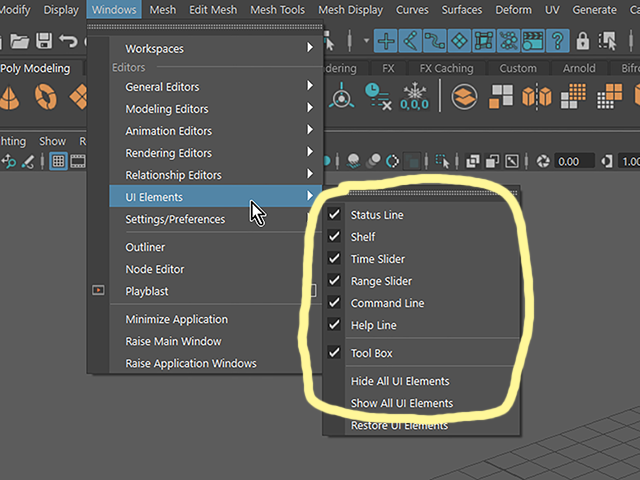Click the isolate select panel icon
This screenshot has width=640, height=480.
click(442, 161)
